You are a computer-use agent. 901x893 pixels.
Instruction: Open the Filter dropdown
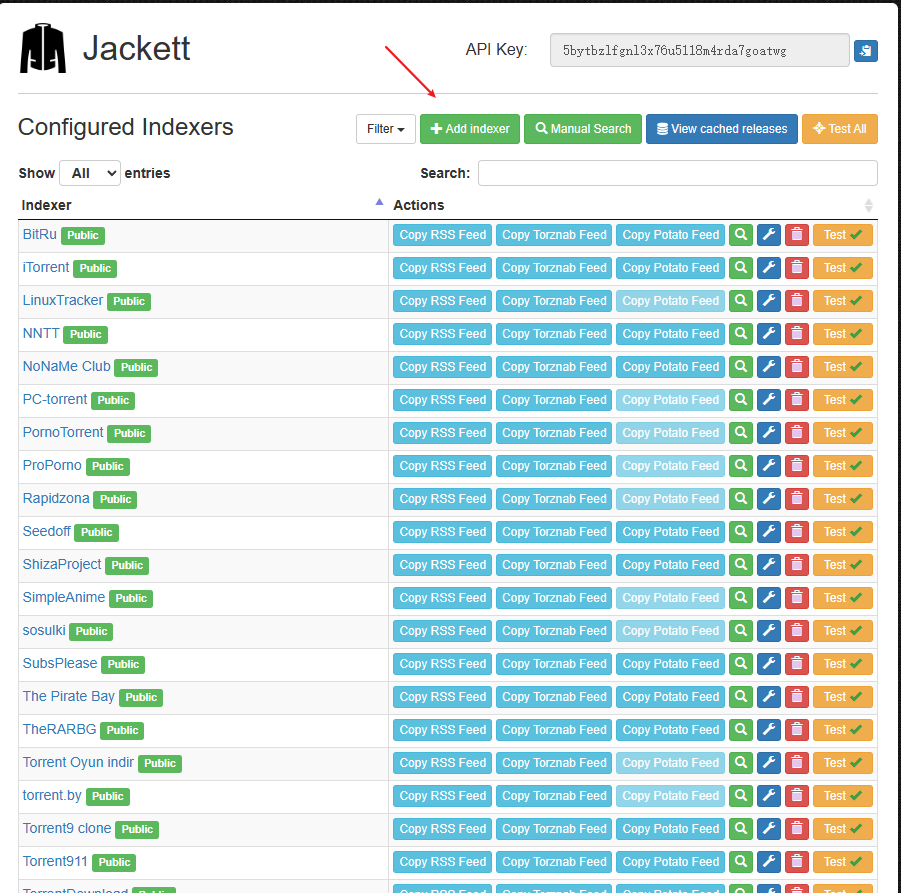coord(386,129)
